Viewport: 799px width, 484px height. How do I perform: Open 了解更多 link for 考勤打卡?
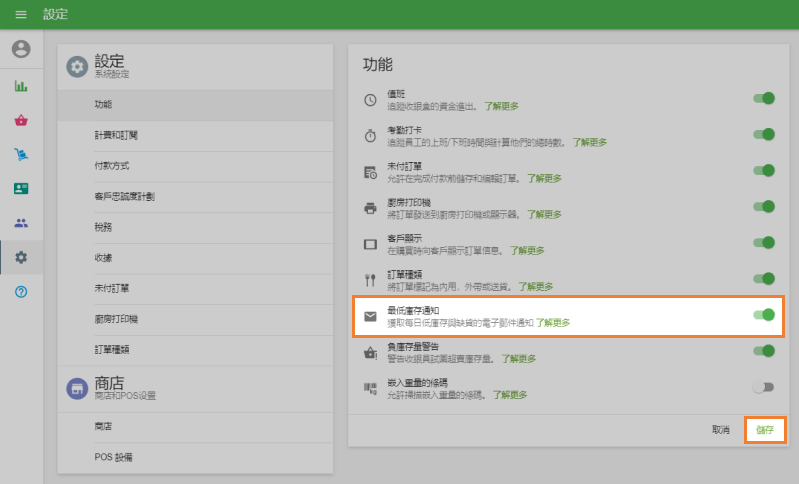pos(590,142)
